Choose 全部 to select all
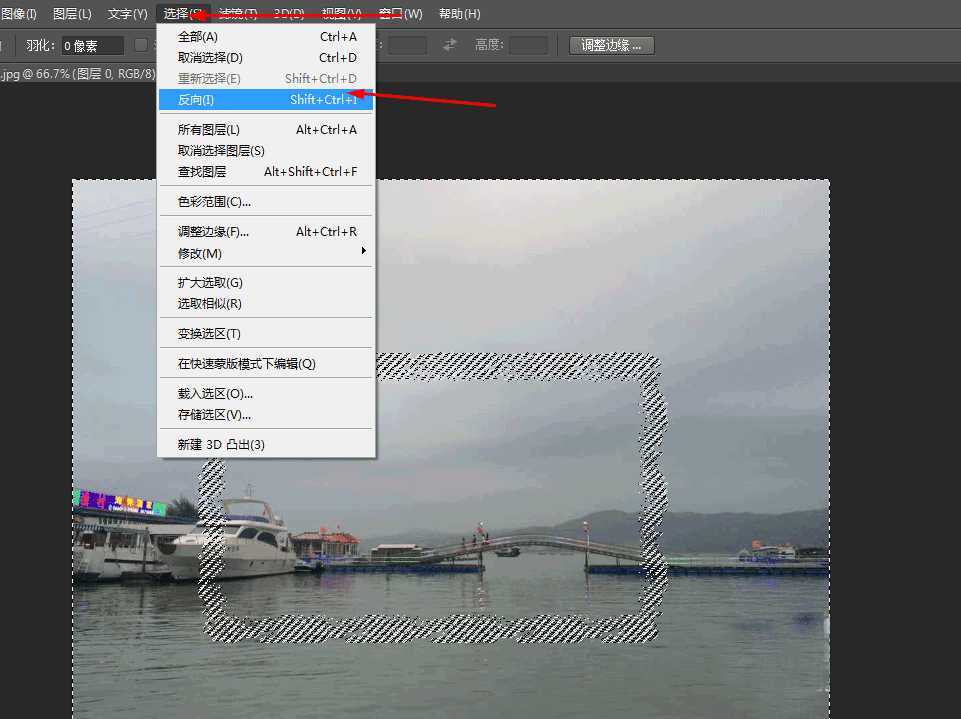Screen dimensions: 961x719 point(195,36)
